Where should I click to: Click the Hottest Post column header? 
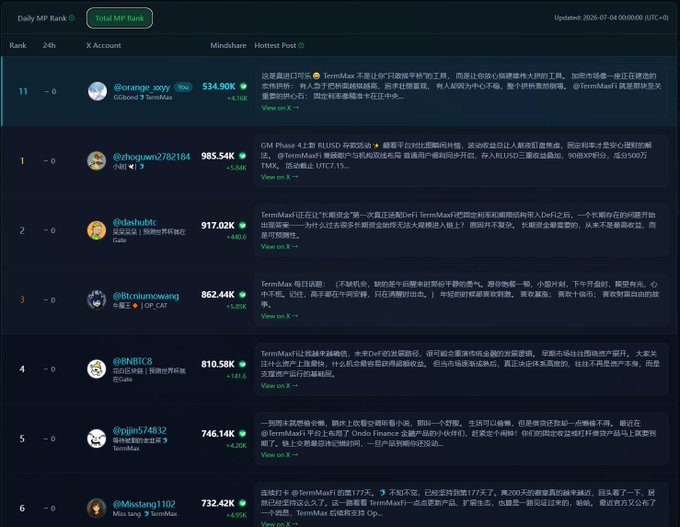275,45
